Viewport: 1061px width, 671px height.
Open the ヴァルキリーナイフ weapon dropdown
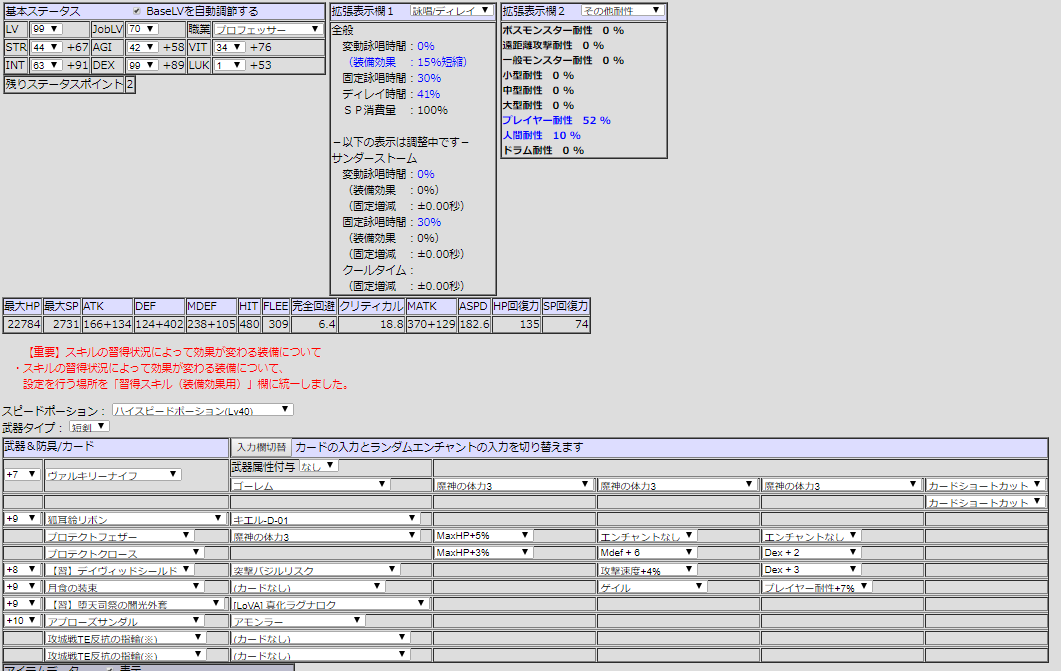click(113, 475)
